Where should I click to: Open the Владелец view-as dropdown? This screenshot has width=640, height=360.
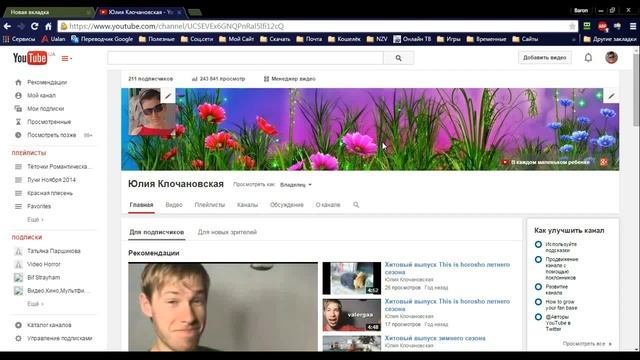pos(296,185)
